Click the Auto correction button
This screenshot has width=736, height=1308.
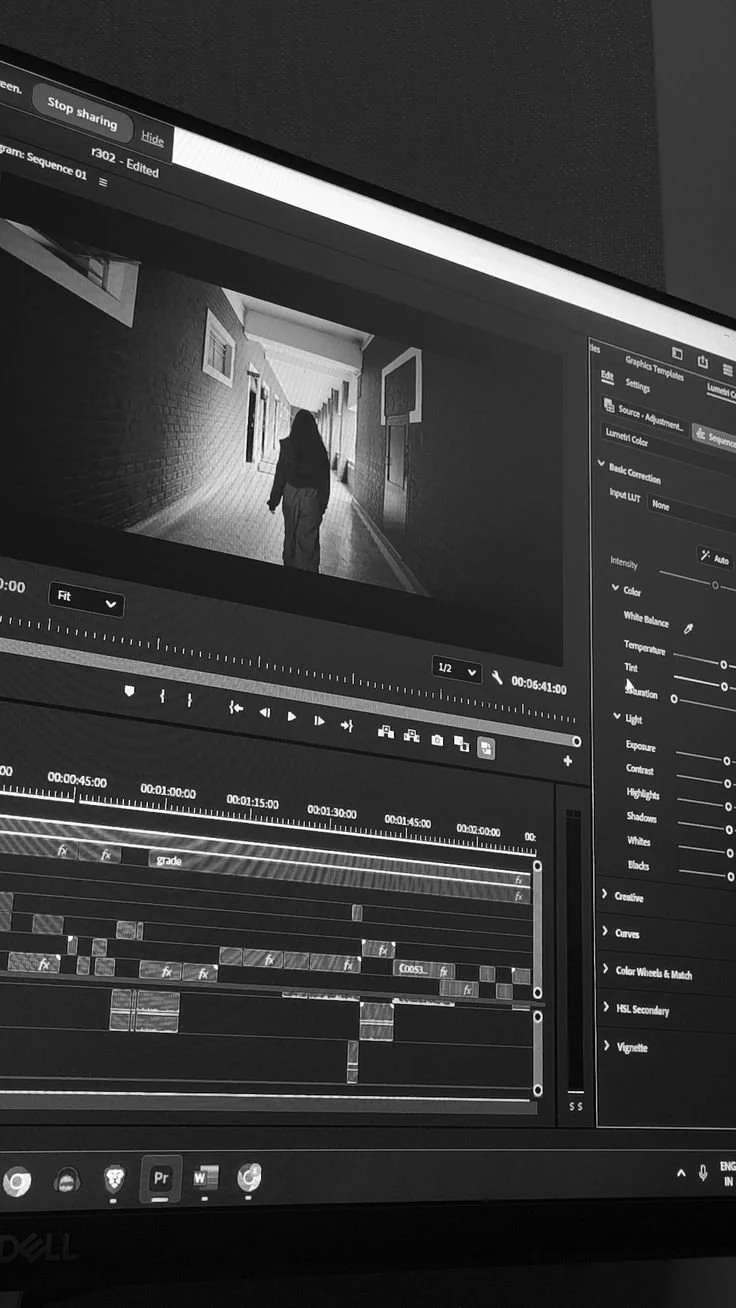715,557
